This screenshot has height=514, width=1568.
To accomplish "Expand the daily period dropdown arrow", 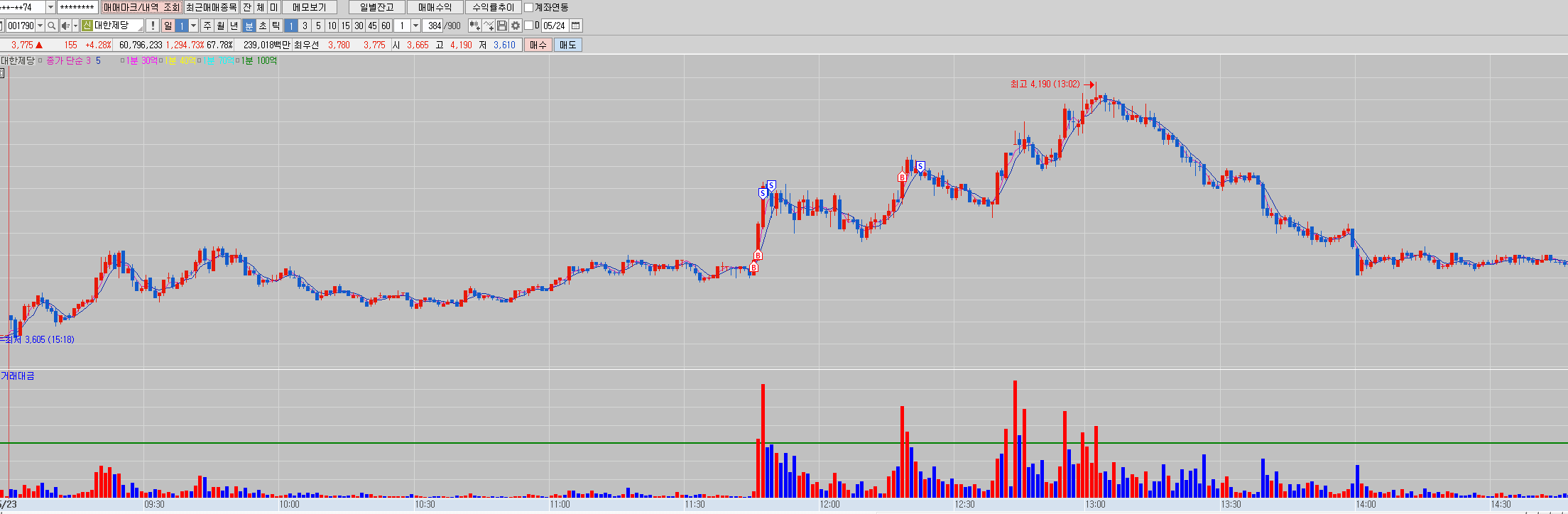I will [193, 26].
